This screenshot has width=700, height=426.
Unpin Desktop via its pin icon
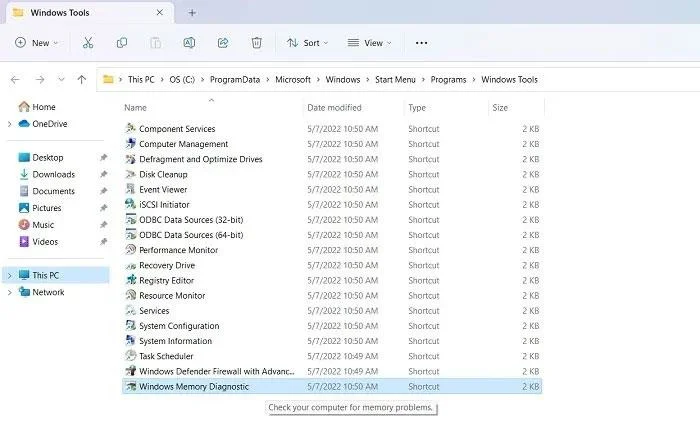point(104,158)
